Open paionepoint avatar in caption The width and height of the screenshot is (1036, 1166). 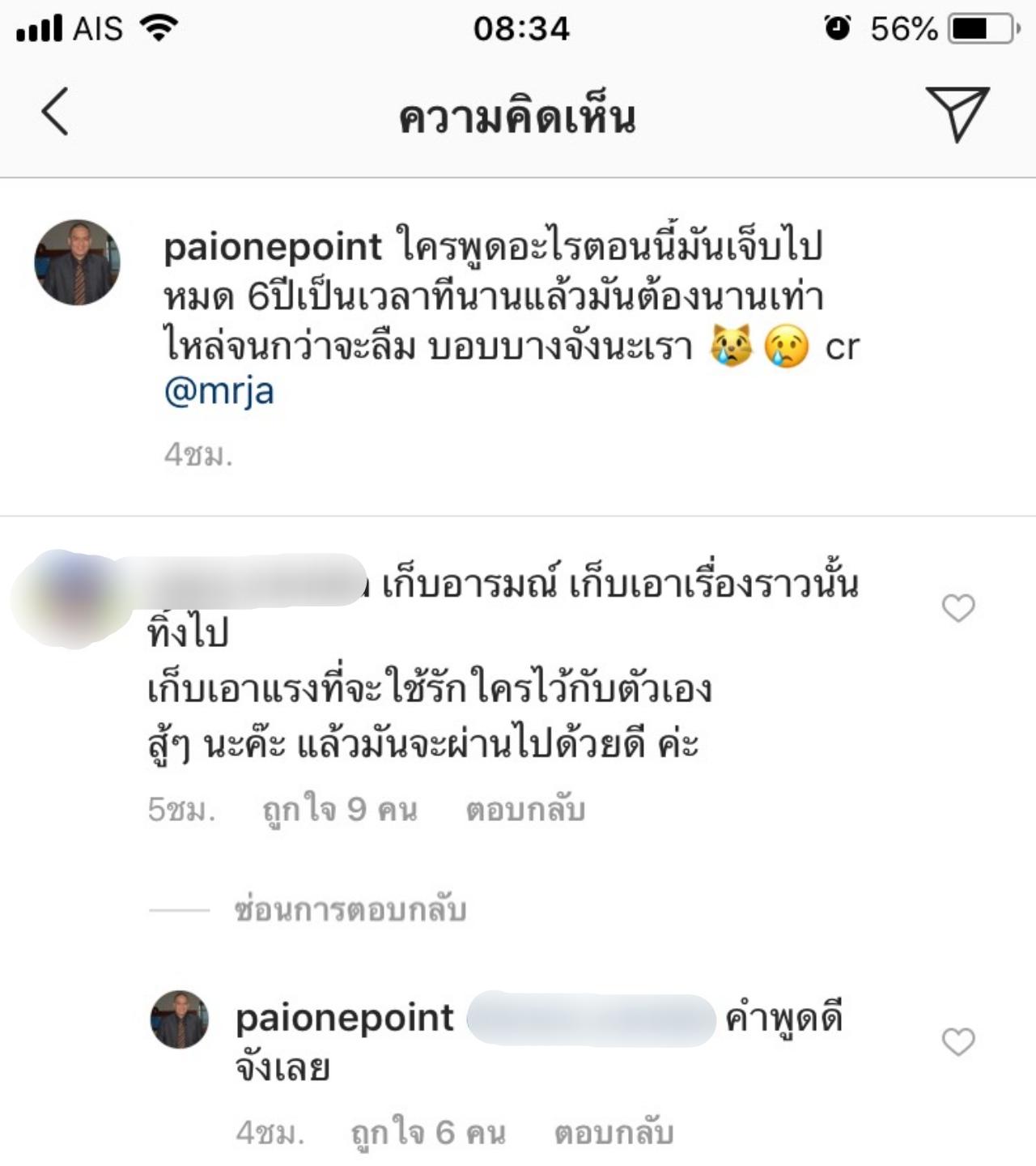77,262
